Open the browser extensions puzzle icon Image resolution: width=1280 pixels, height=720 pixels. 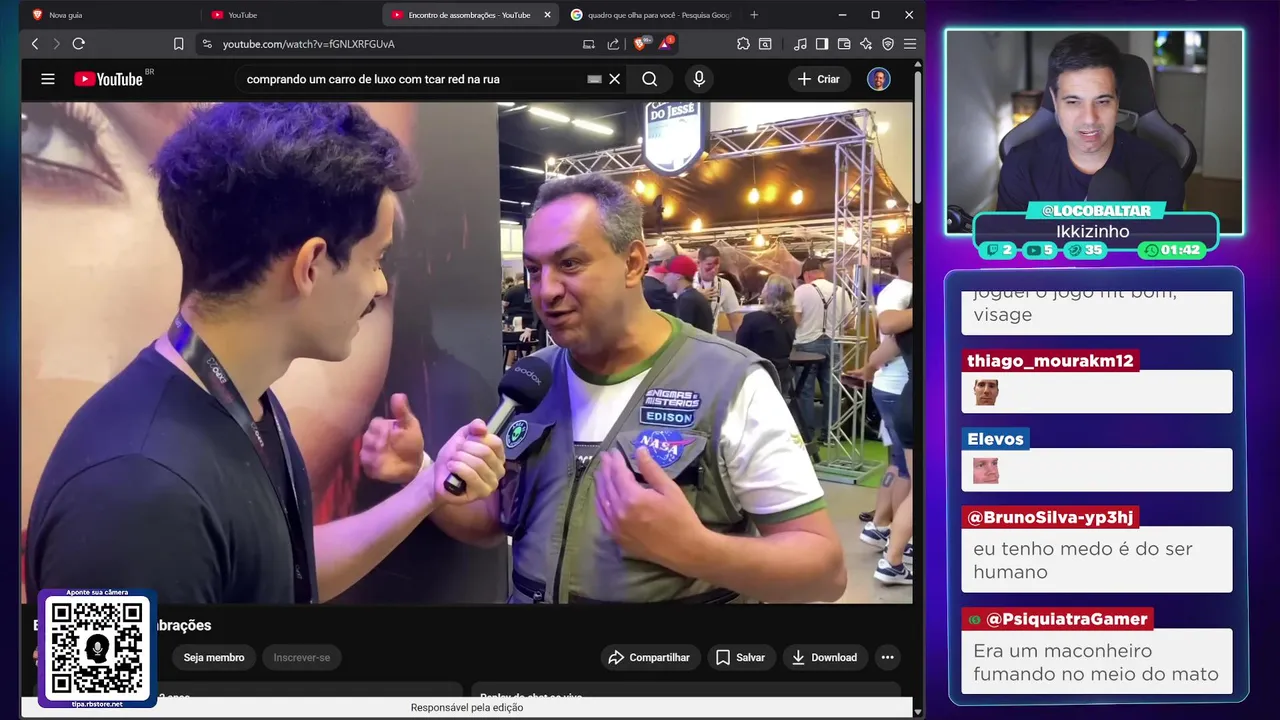click(743, 44)
